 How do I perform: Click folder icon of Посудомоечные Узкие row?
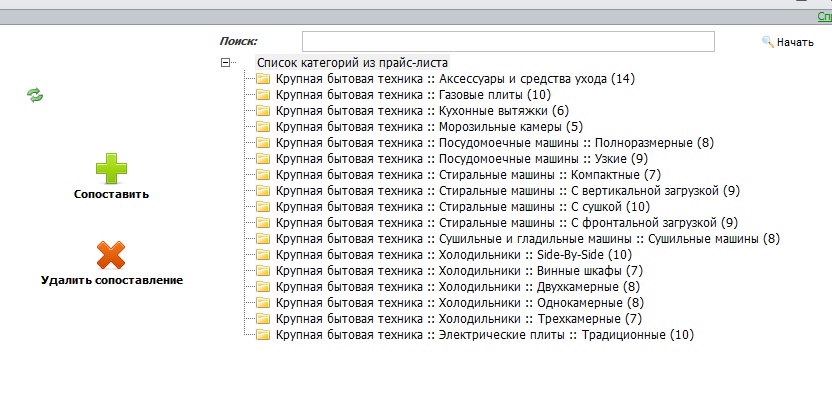point(263,159)
